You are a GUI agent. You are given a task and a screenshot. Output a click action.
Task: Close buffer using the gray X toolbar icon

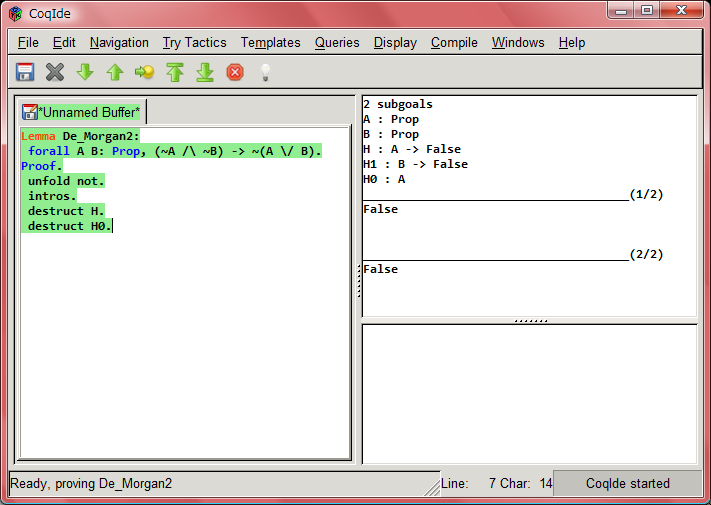[55, 72]
